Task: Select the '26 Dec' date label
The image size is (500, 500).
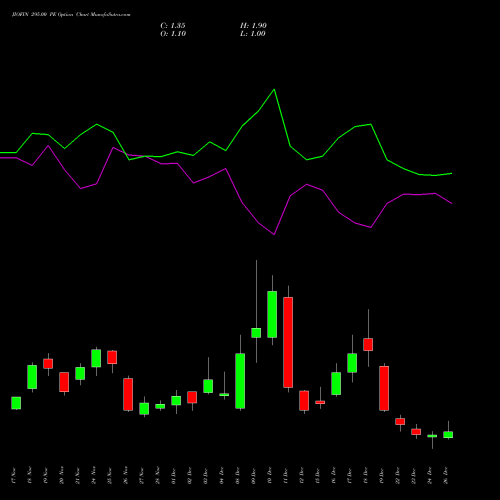Action: click(446, 476)
